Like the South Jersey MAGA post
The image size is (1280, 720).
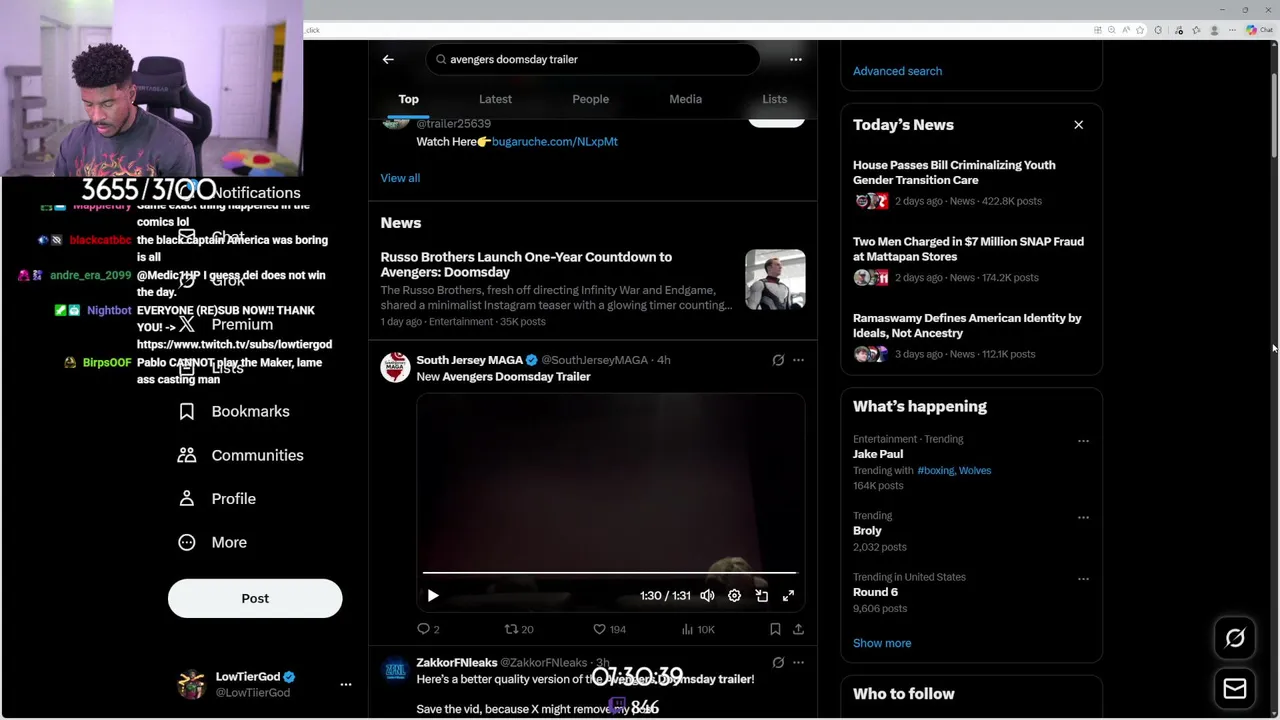click(x=609, y=629)
